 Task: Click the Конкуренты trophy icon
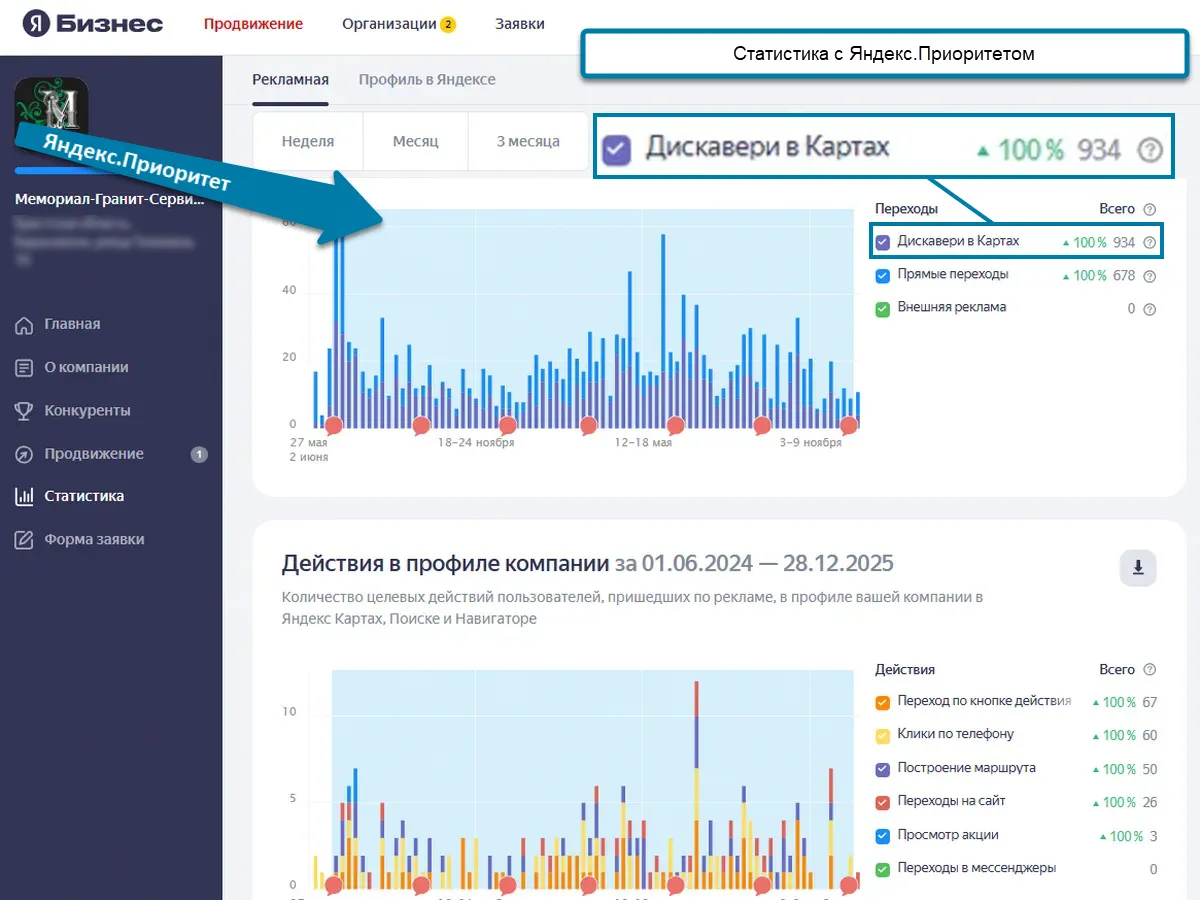pos(25,411)
